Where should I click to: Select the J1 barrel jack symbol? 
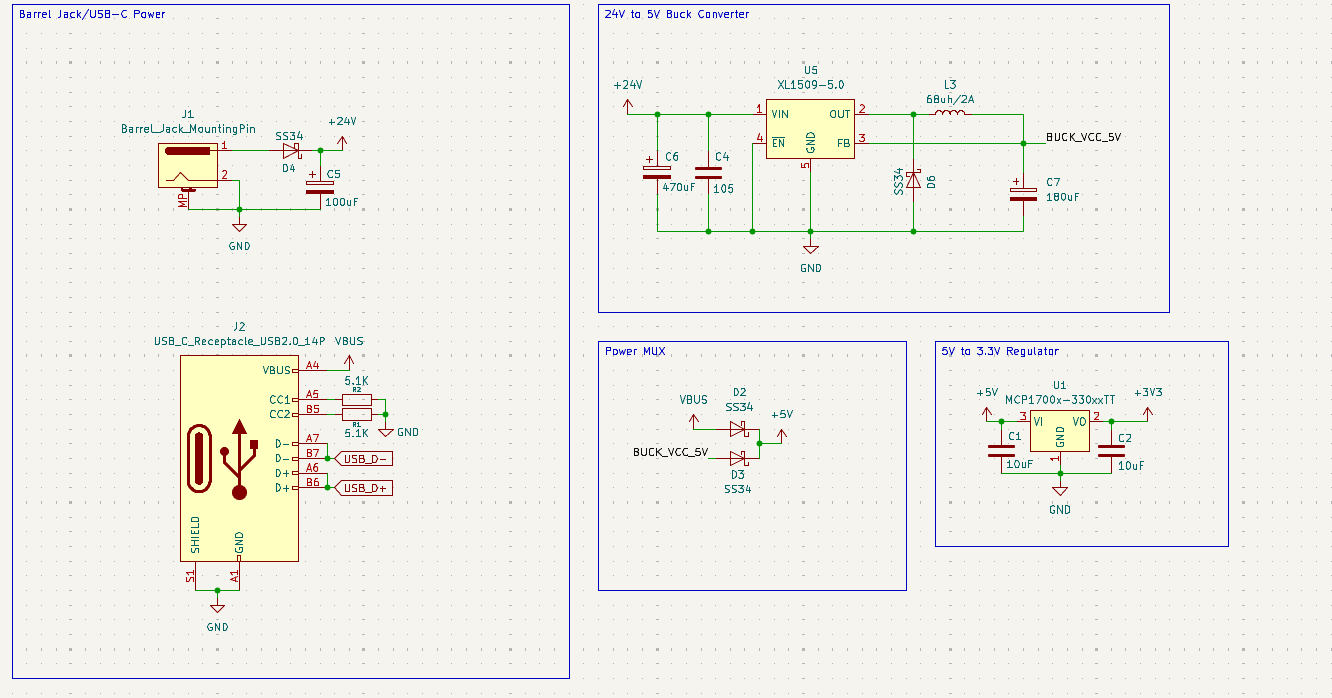[x=188, y=165]
